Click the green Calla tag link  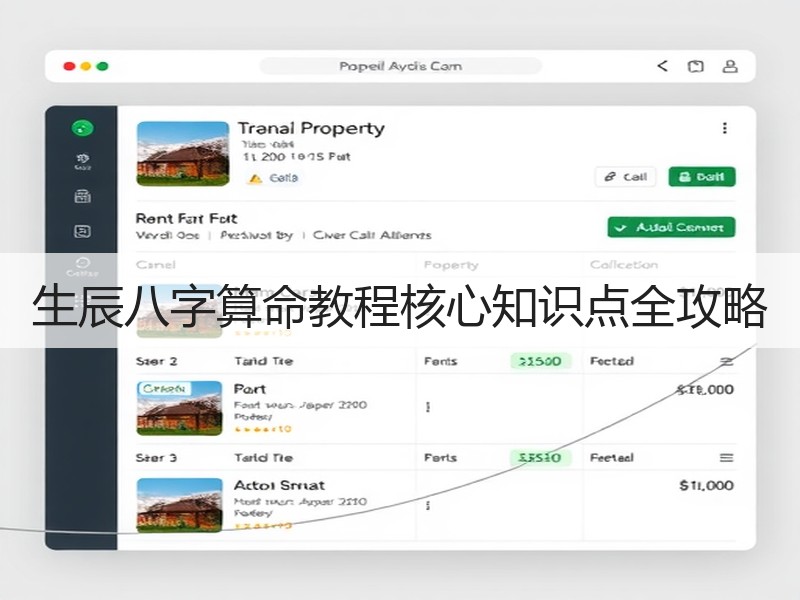tap(284, 178)
